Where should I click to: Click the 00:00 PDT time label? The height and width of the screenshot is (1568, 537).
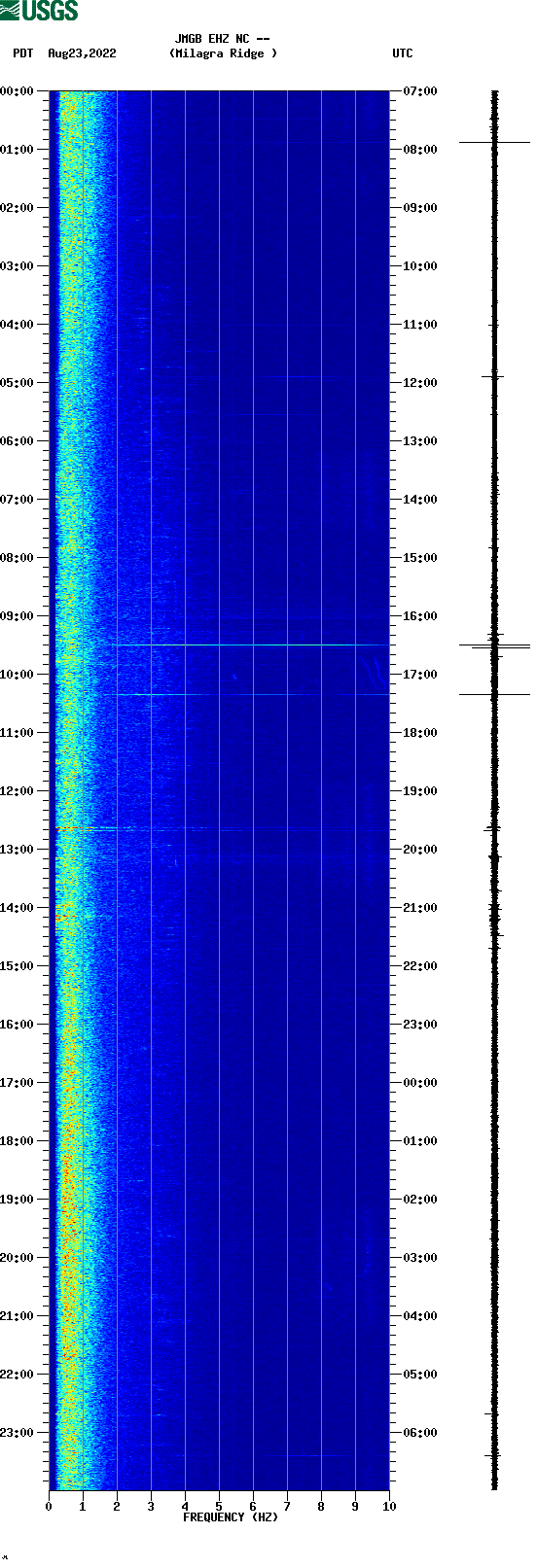click(18, 91)
